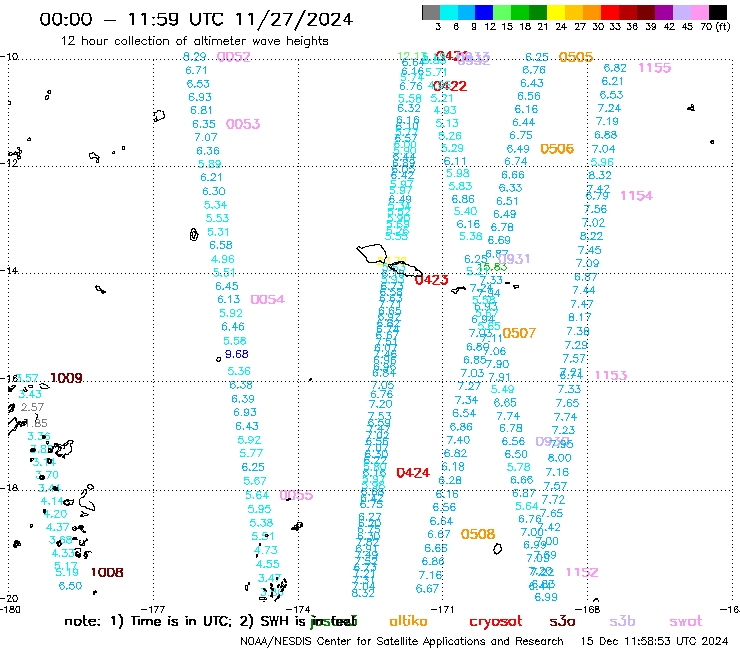740x650 pixels.
Task: Click the bright red 33 ft legend swatch
Action: click(x=610, y=12)
